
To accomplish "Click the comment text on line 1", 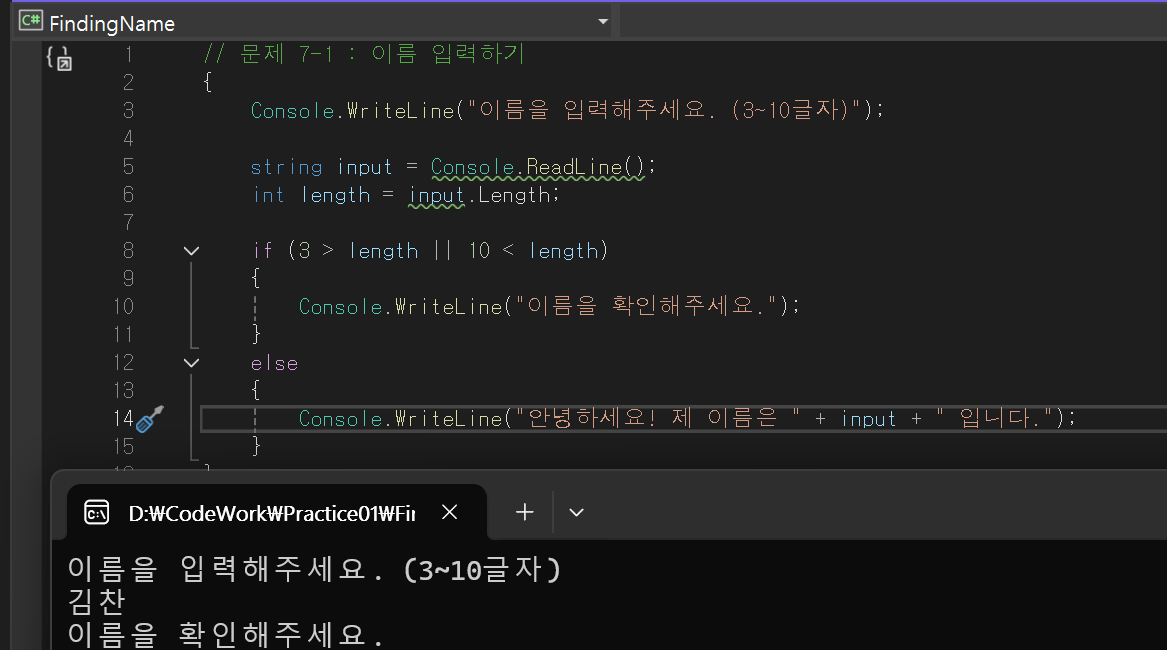I will pyautogui.click(x=365, y=54).
